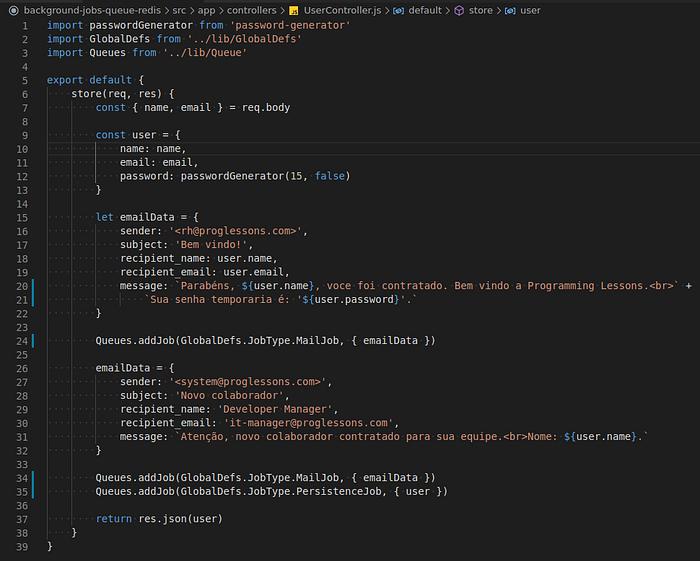Click user.name value on line 18
The height and width of the screenshot is (561, 700).
tap(245, 259)
